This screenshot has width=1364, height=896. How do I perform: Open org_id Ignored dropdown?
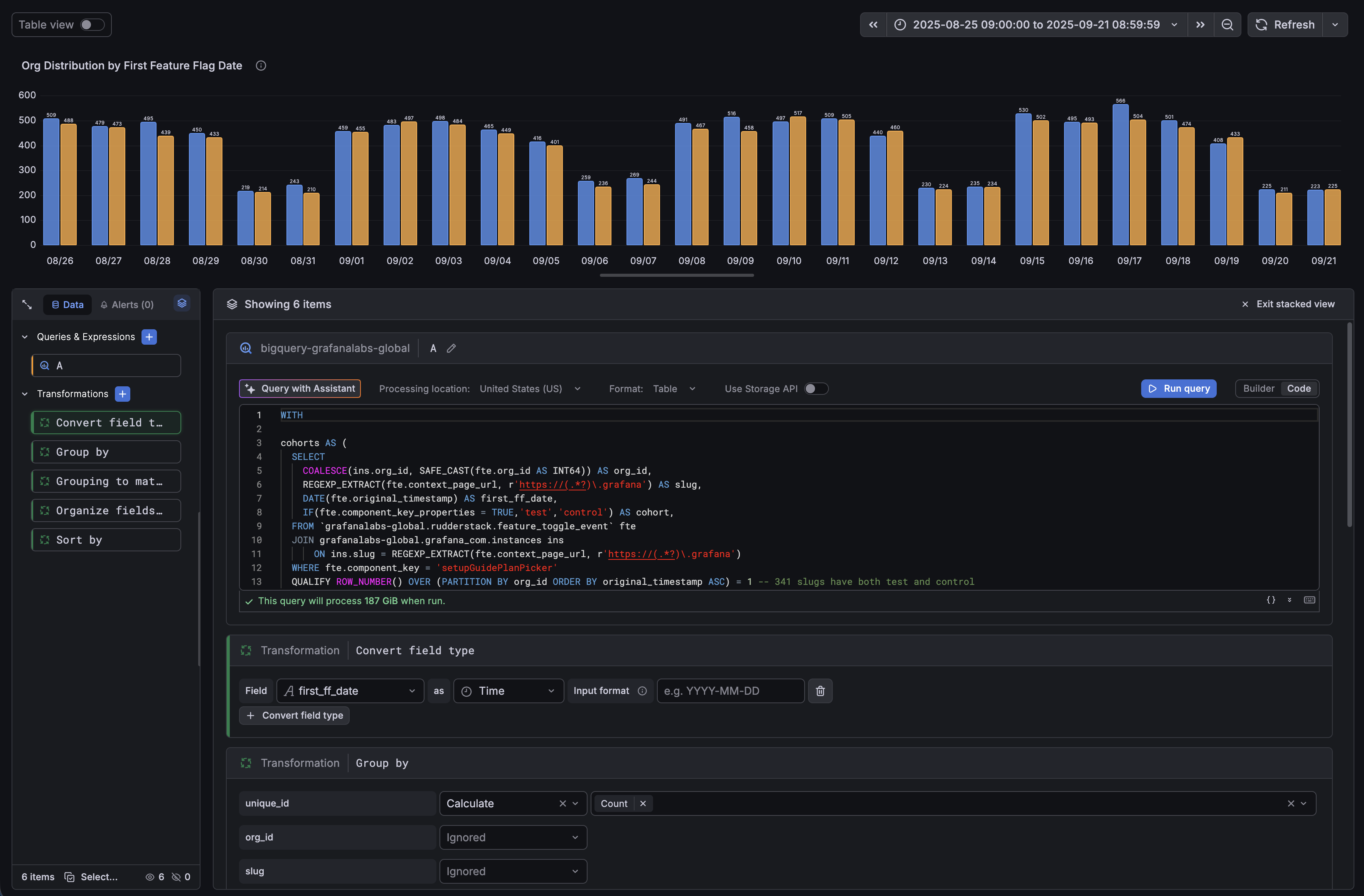click(513, 837)
